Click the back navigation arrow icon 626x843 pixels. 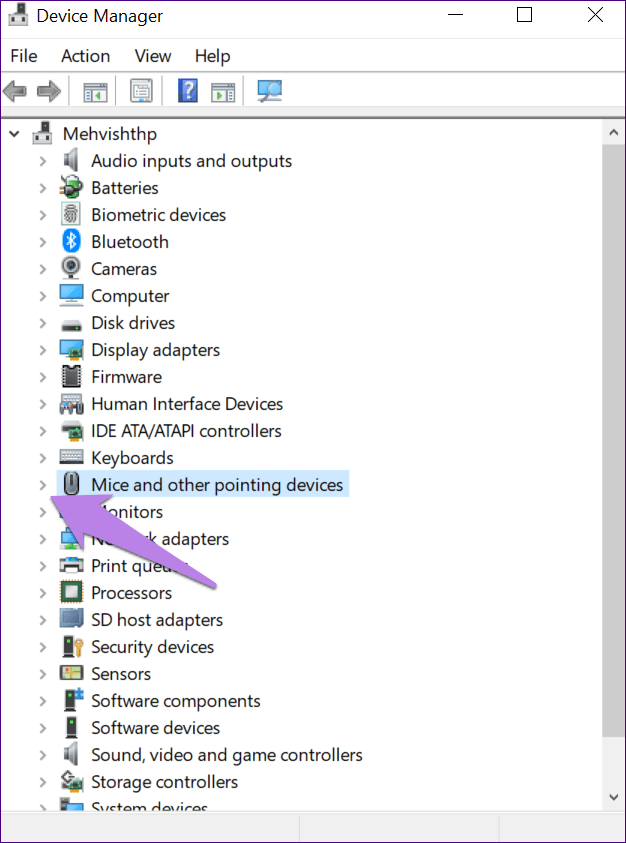[15, 90]
